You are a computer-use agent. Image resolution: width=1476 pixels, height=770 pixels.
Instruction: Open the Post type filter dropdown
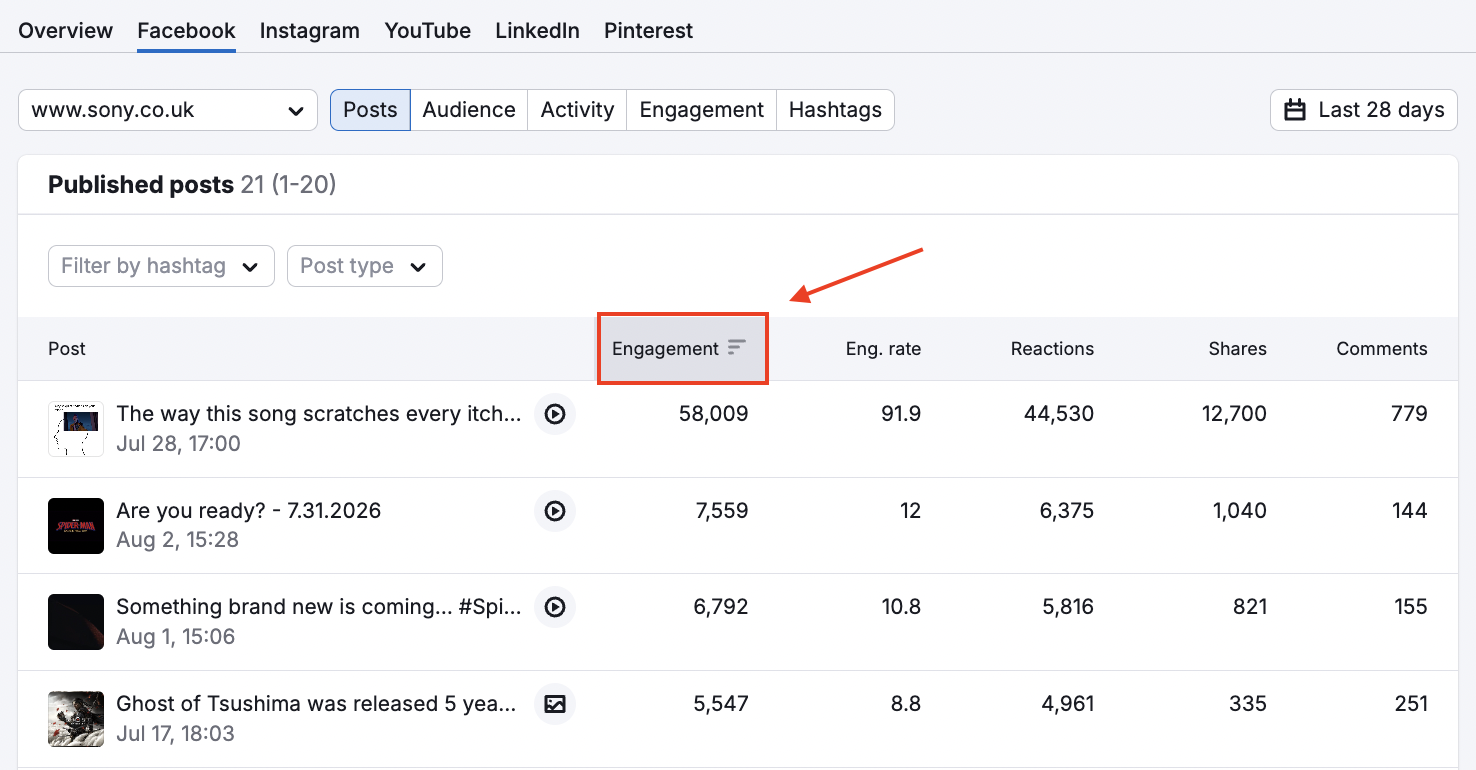tap(364, 266)
